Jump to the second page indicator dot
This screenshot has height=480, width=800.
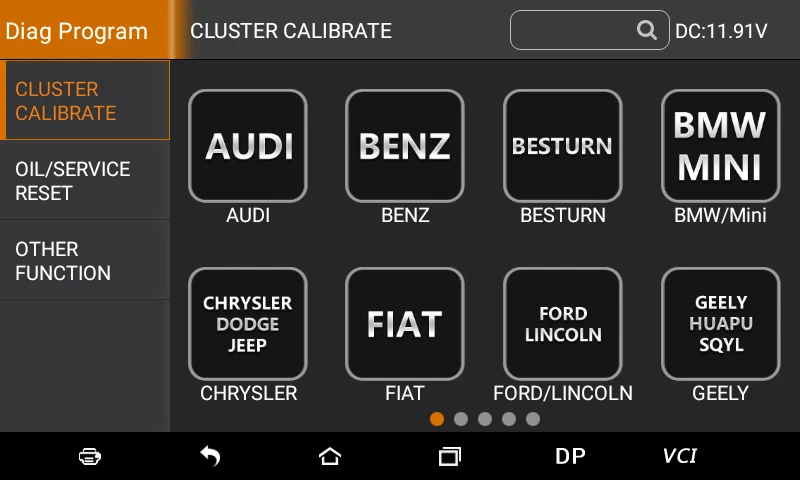pos(461,419)
